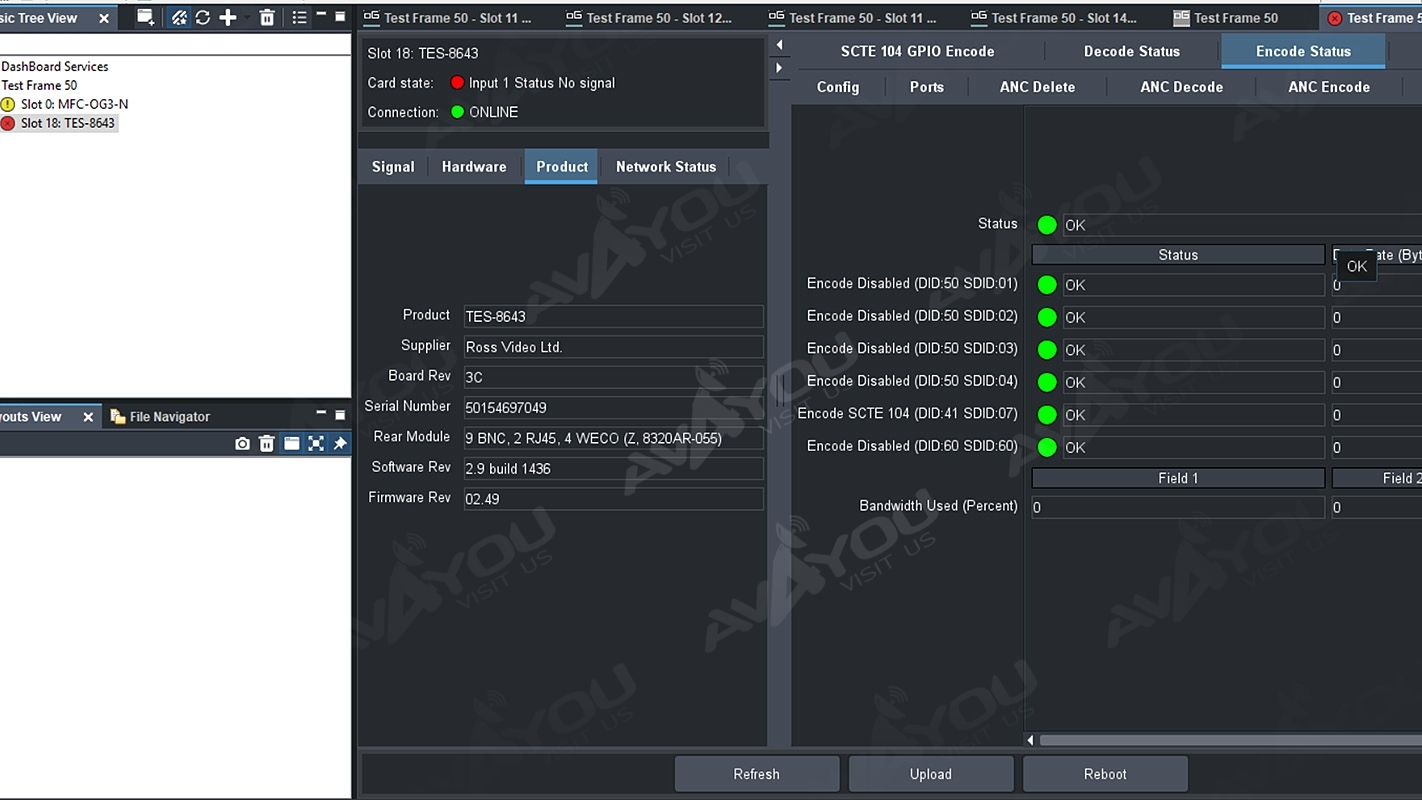The width and height of the screenshot is (1422, 800).
Task: Click the Firmware Rev field 02.49
Action: tap(613, 498)
